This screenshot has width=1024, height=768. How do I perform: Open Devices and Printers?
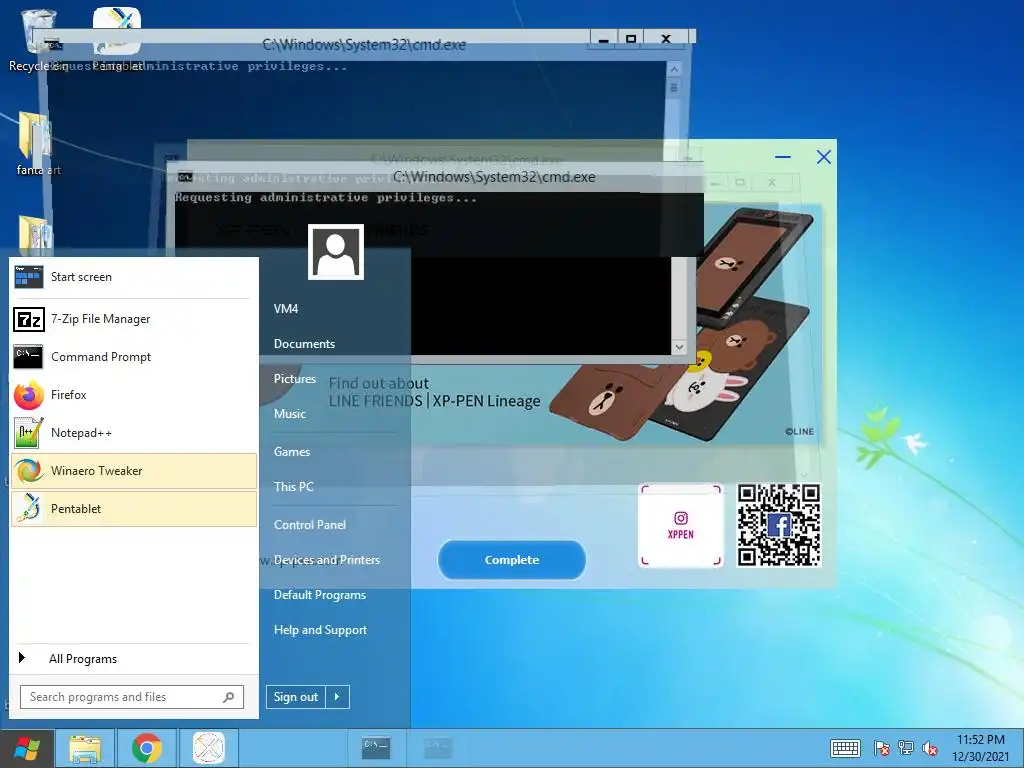[327, 560]
